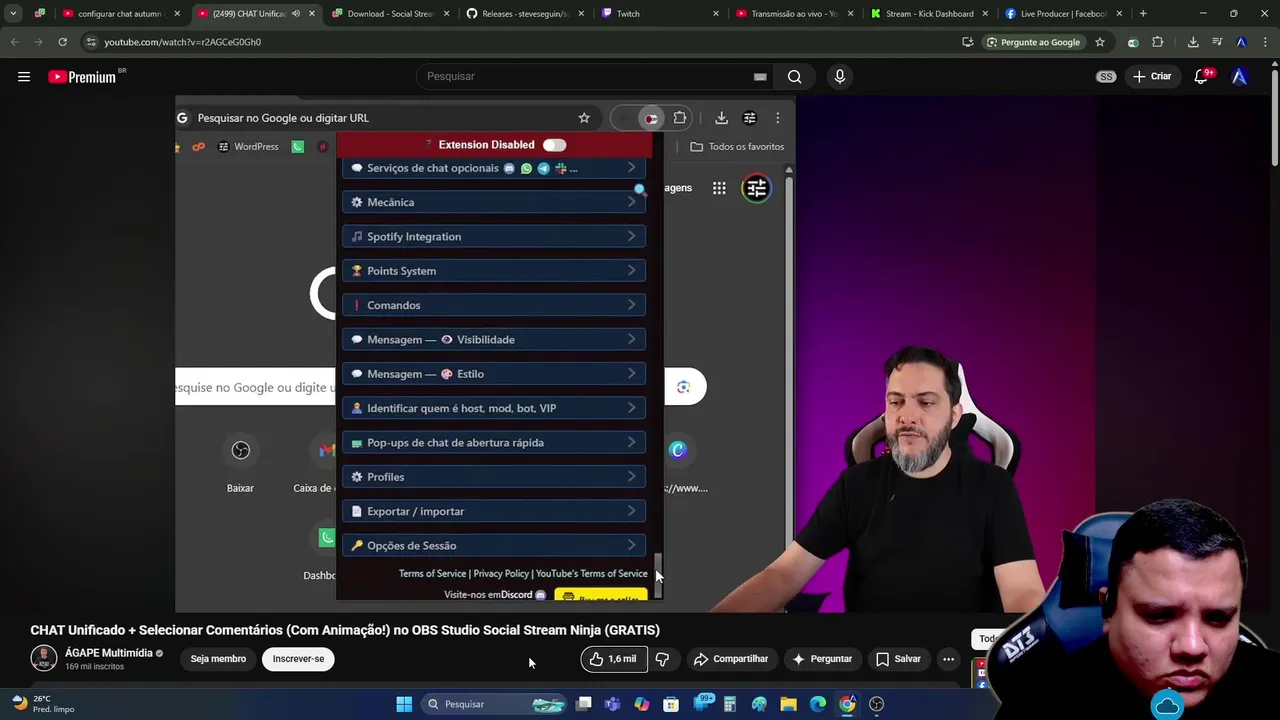Open the ÁGAPE Multimídia channel avatar
This screenshot has height=720, width=1280.
pyautogui.click(x=44, y=658)
